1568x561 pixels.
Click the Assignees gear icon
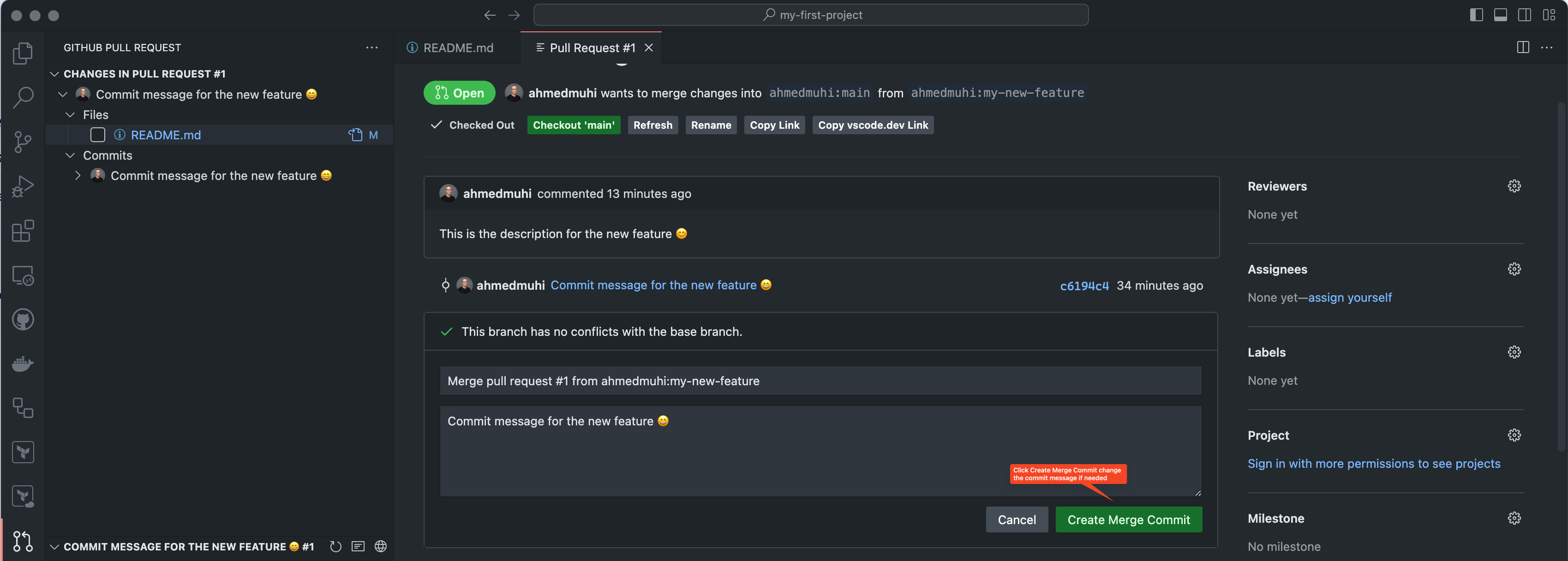(x=1514, y=269)
